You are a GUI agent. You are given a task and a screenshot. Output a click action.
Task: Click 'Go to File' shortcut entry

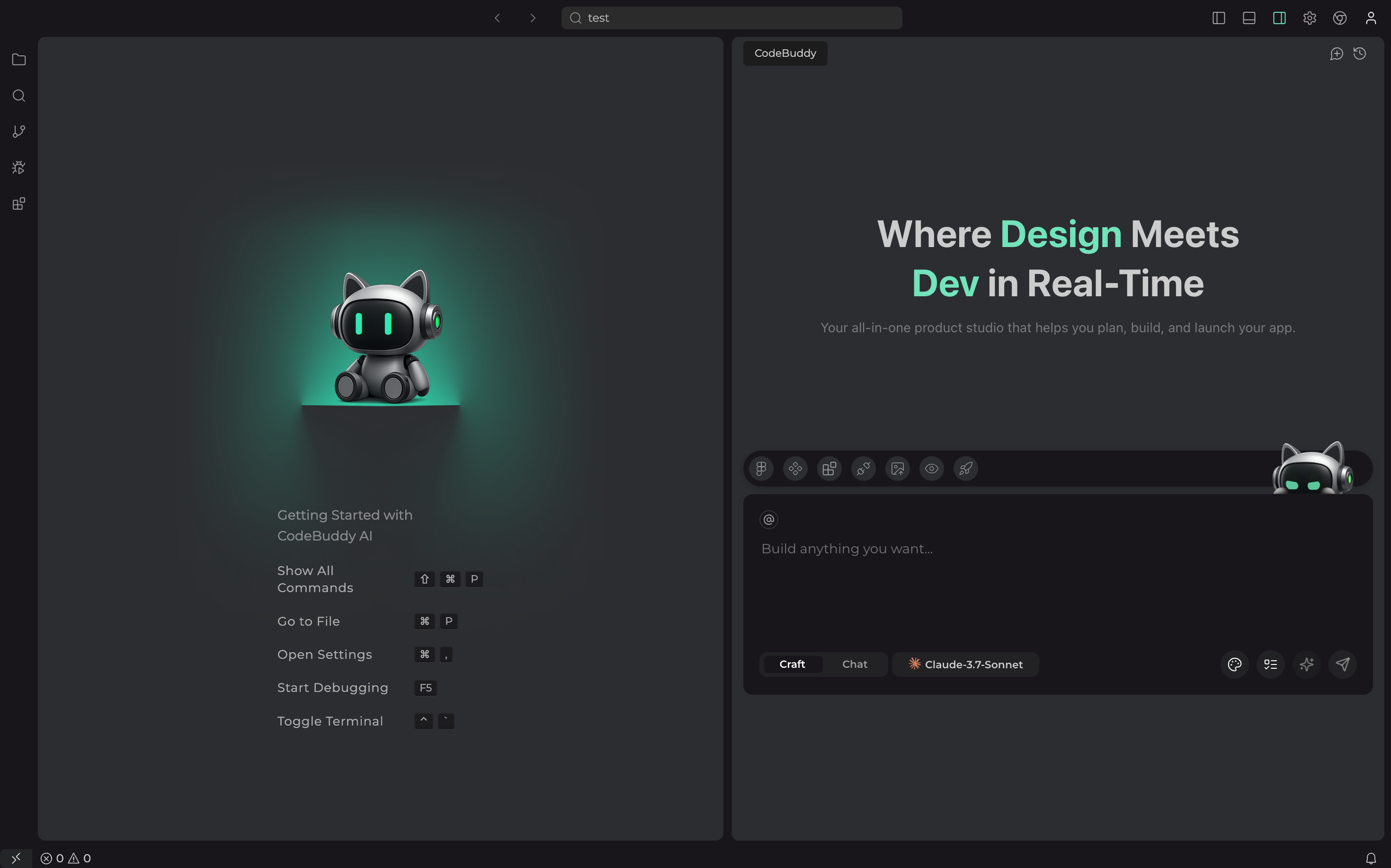[367, 621]
